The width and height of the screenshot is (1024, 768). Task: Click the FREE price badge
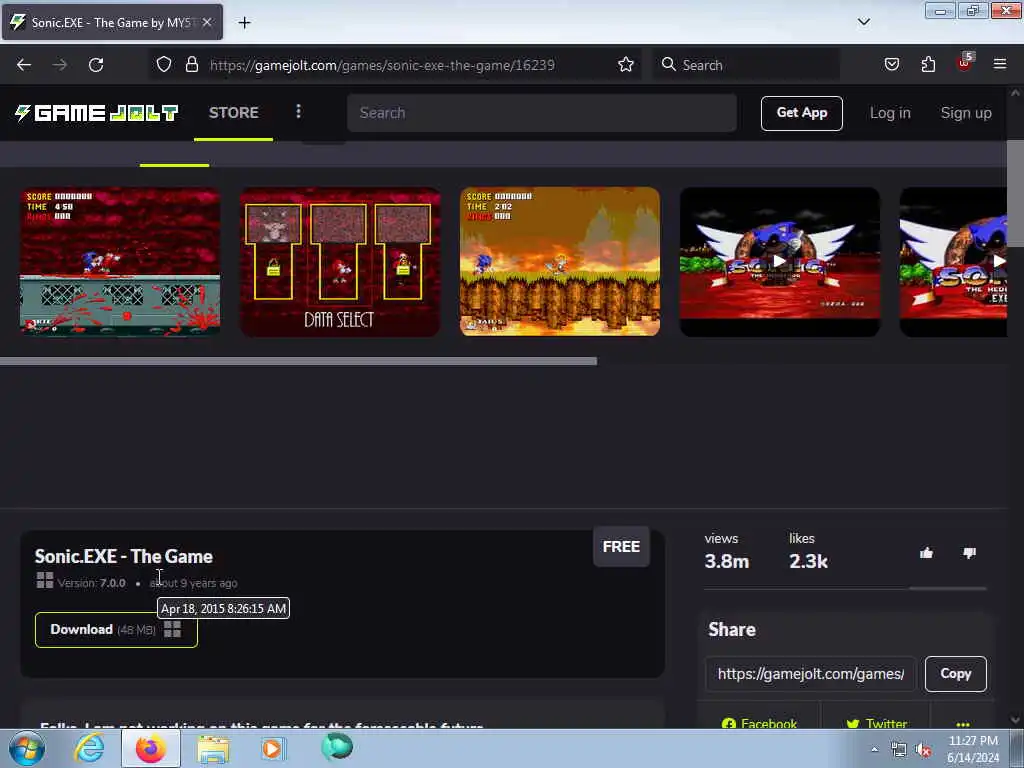(621, 547)
